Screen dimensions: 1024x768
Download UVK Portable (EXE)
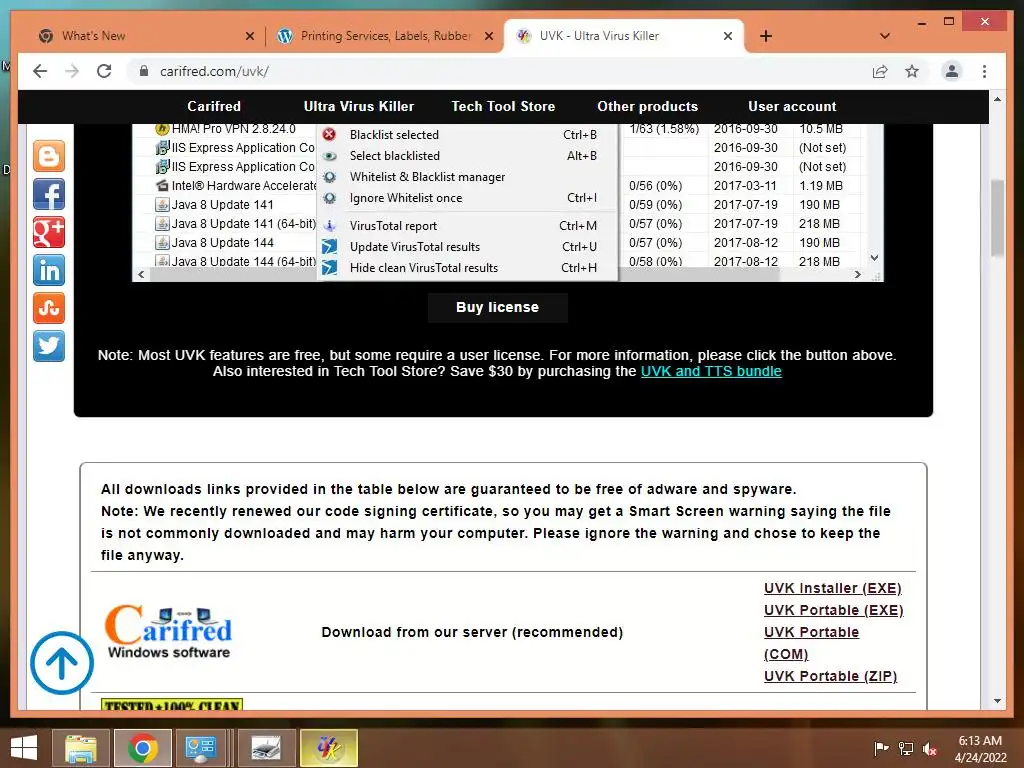tap(833, 611)
